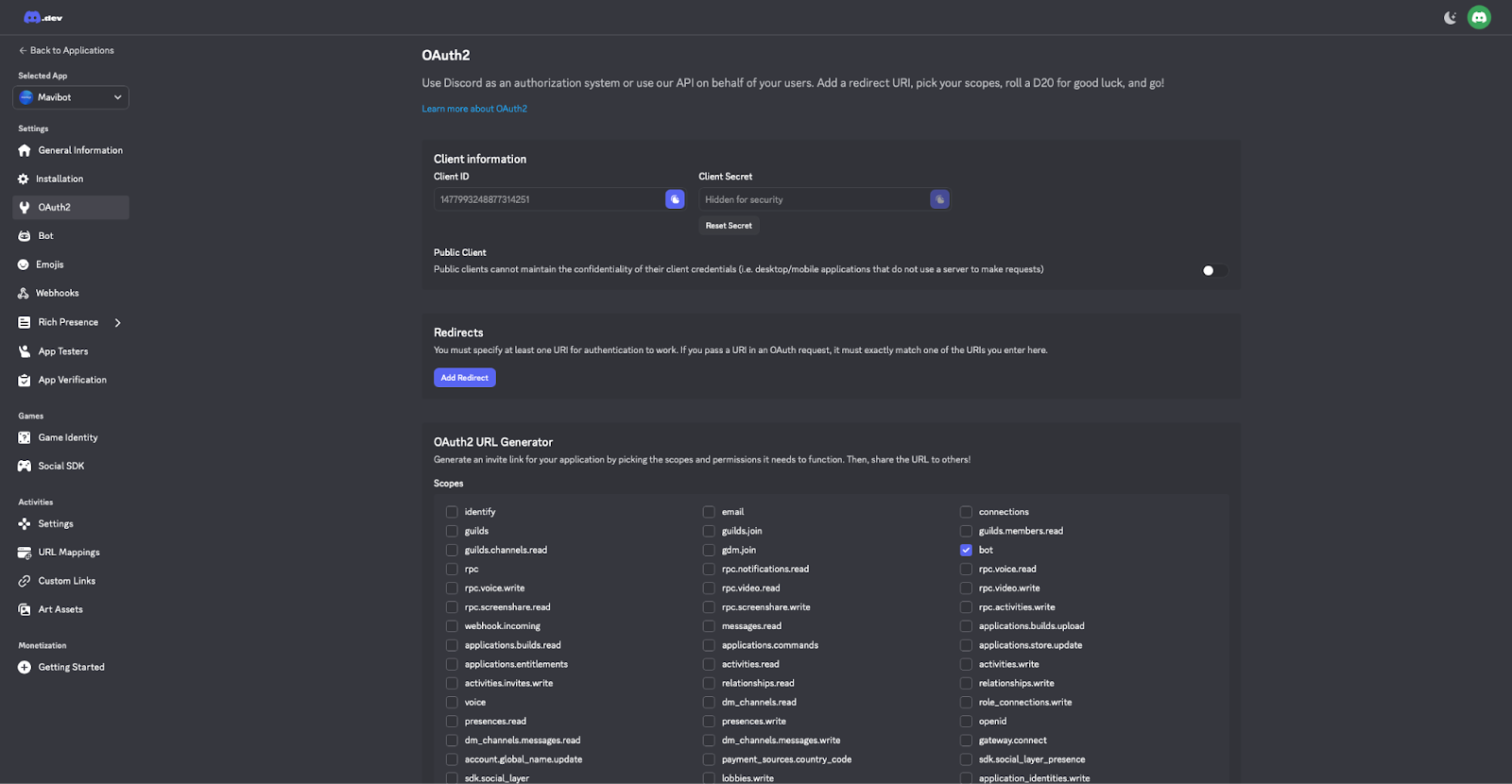This screenshot has width=1512, height=784.
Task: Expand the Rich Presence submenu
Action: (x=117, y=323)
